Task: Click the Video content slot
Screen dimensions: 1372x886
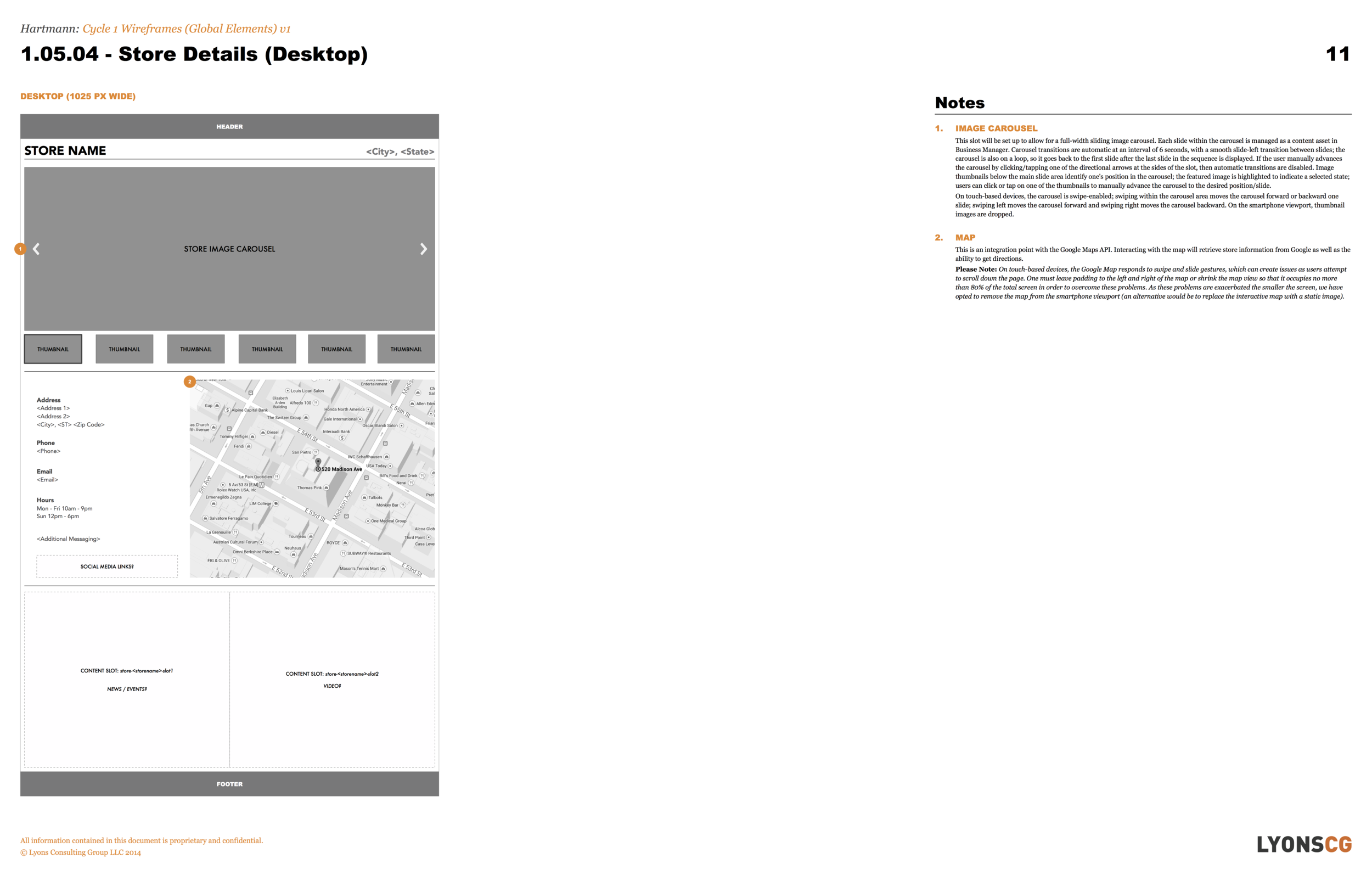Action: 333,680
